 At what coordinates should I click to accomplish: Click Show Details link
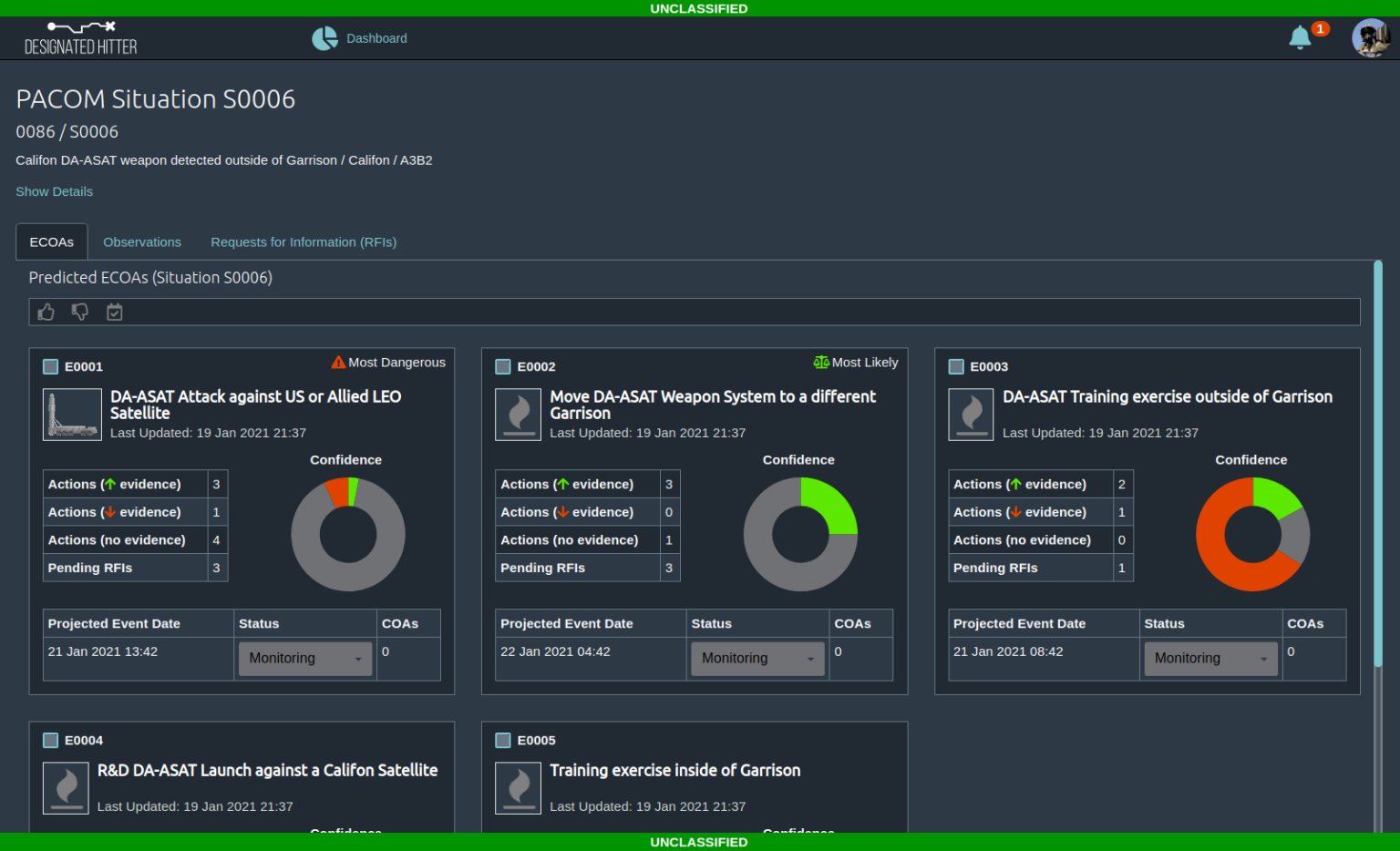tap(54, 191)
